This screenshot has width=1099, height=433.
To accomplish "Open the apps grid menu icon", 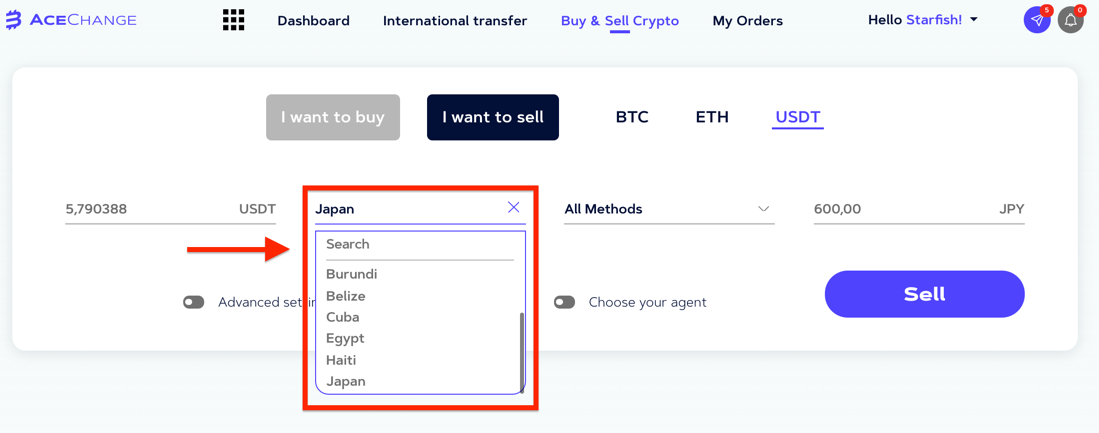I will 233,20.
